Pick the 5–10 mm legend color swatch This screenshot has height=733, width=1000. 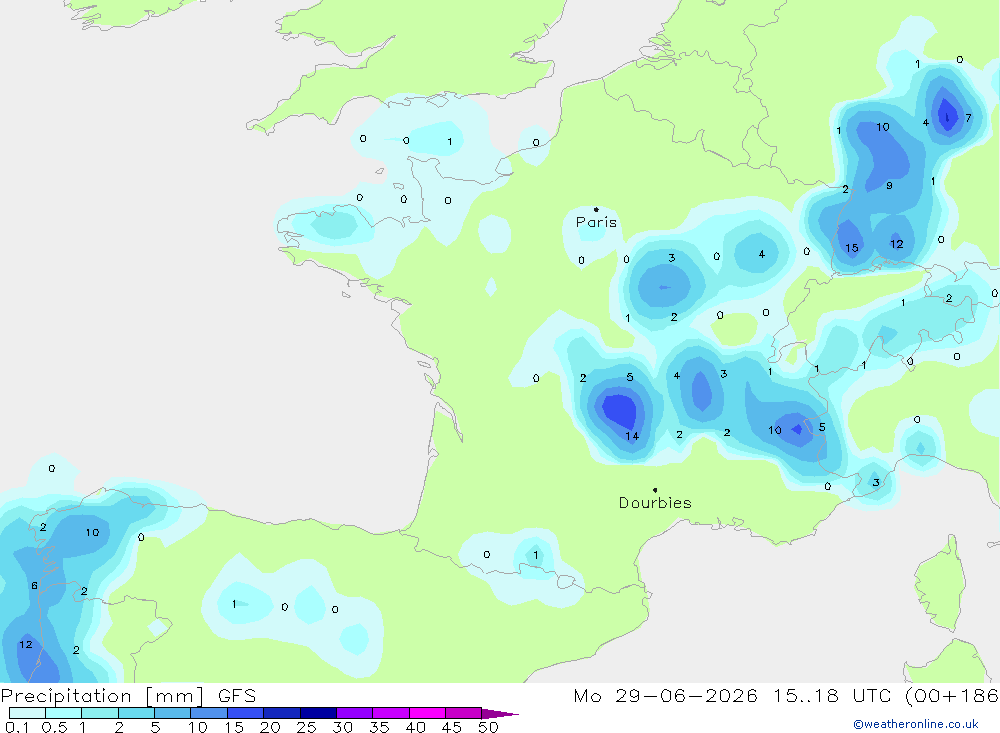point(172,713)
